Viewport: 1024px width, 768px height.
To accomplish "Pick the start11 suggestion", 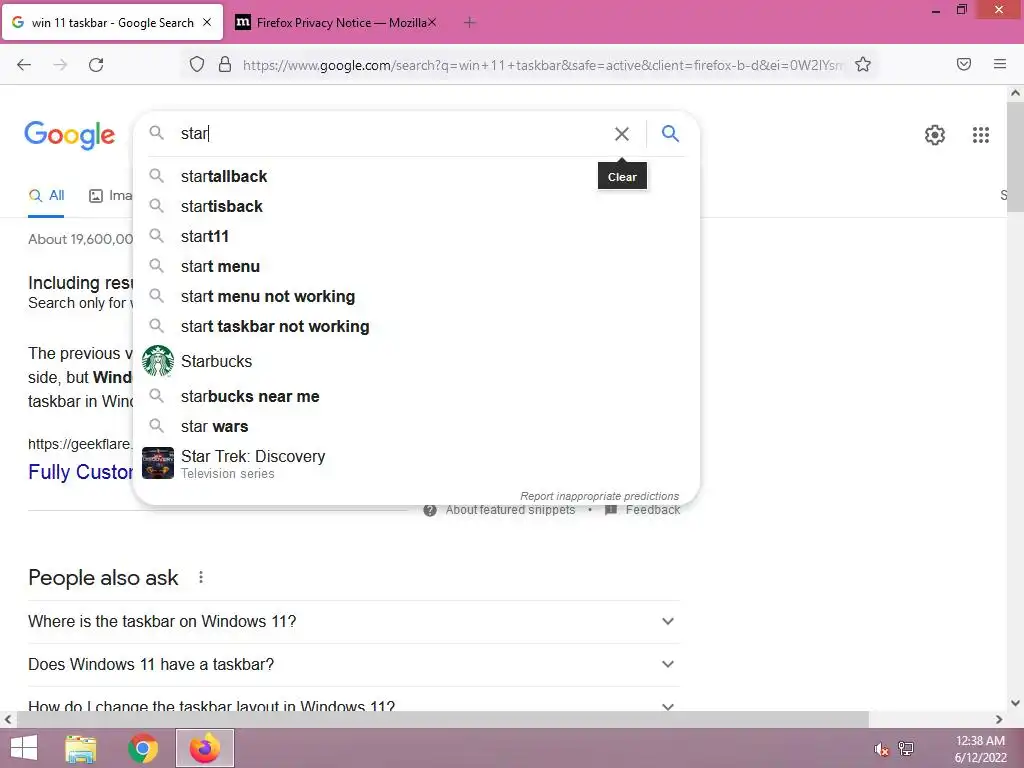I will coord(416,236).
